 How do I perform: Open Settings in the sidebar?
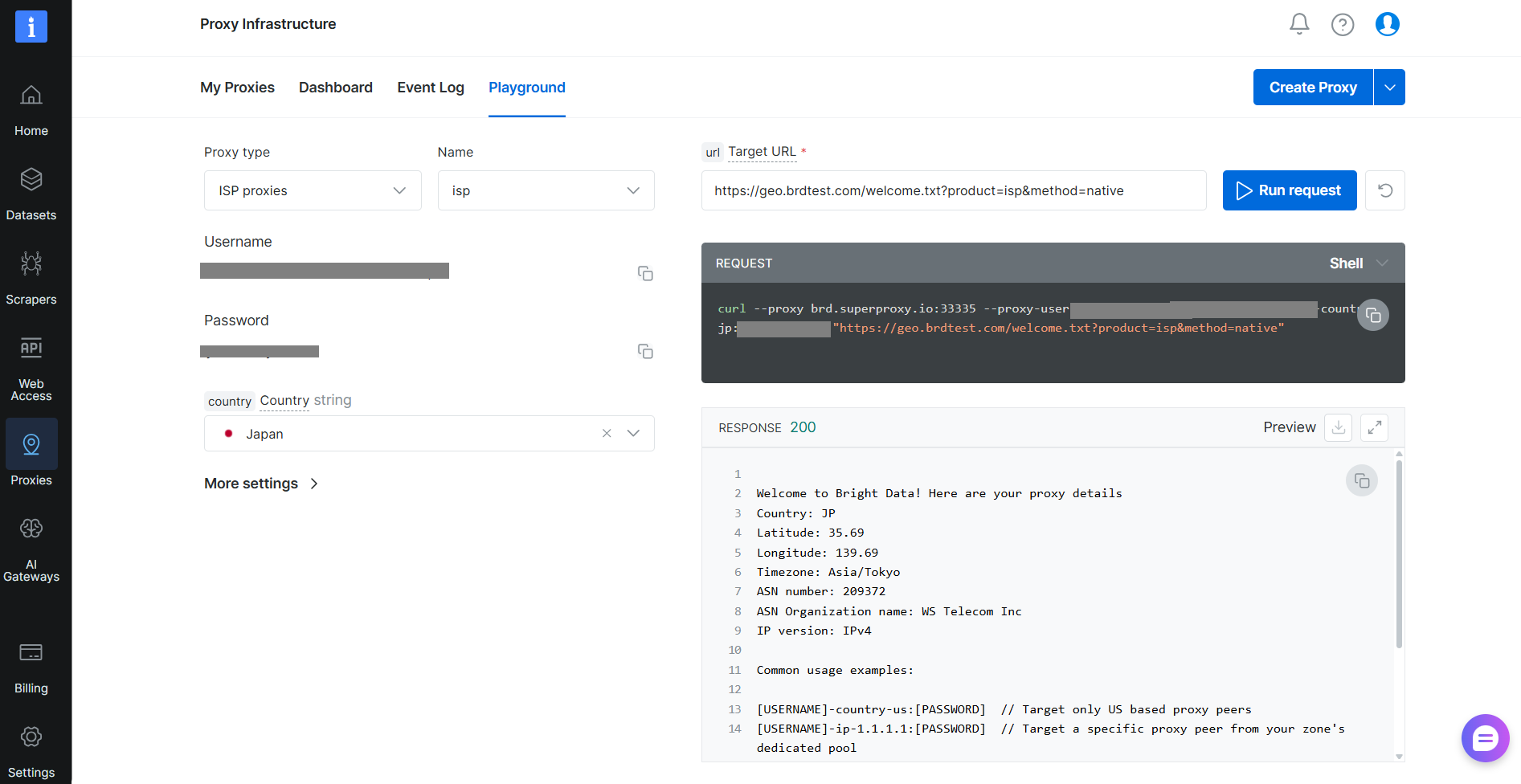point(31,753)
